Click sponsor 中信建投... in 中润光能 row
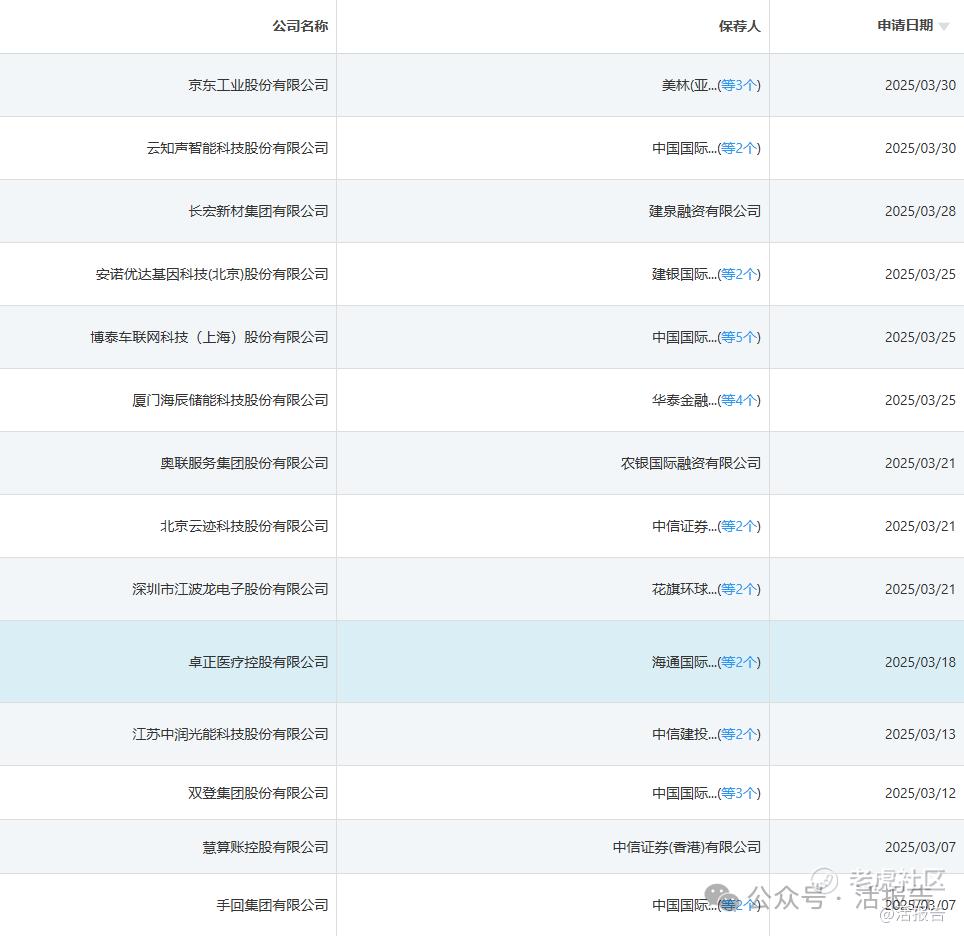 684,734
